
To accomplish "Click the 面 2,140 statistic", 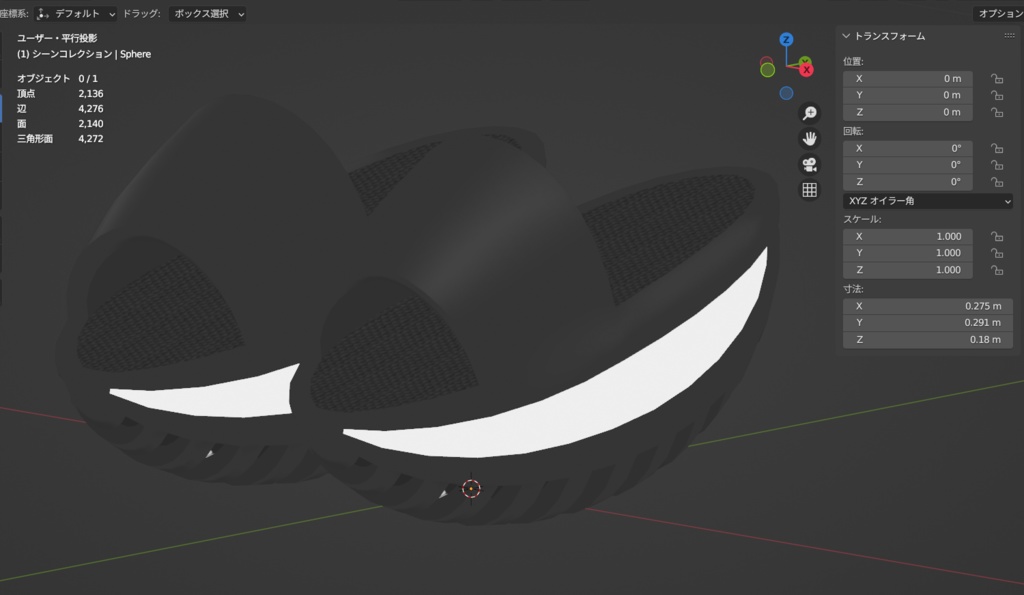I will [x=60, y=124].
